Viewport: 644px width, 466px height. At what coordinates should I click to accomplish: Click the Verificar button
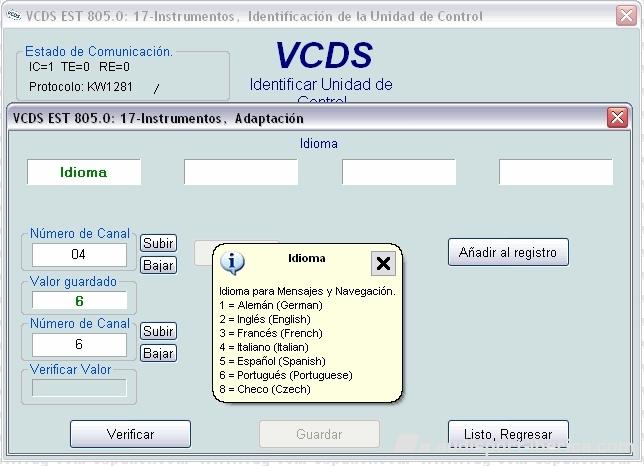130,434
